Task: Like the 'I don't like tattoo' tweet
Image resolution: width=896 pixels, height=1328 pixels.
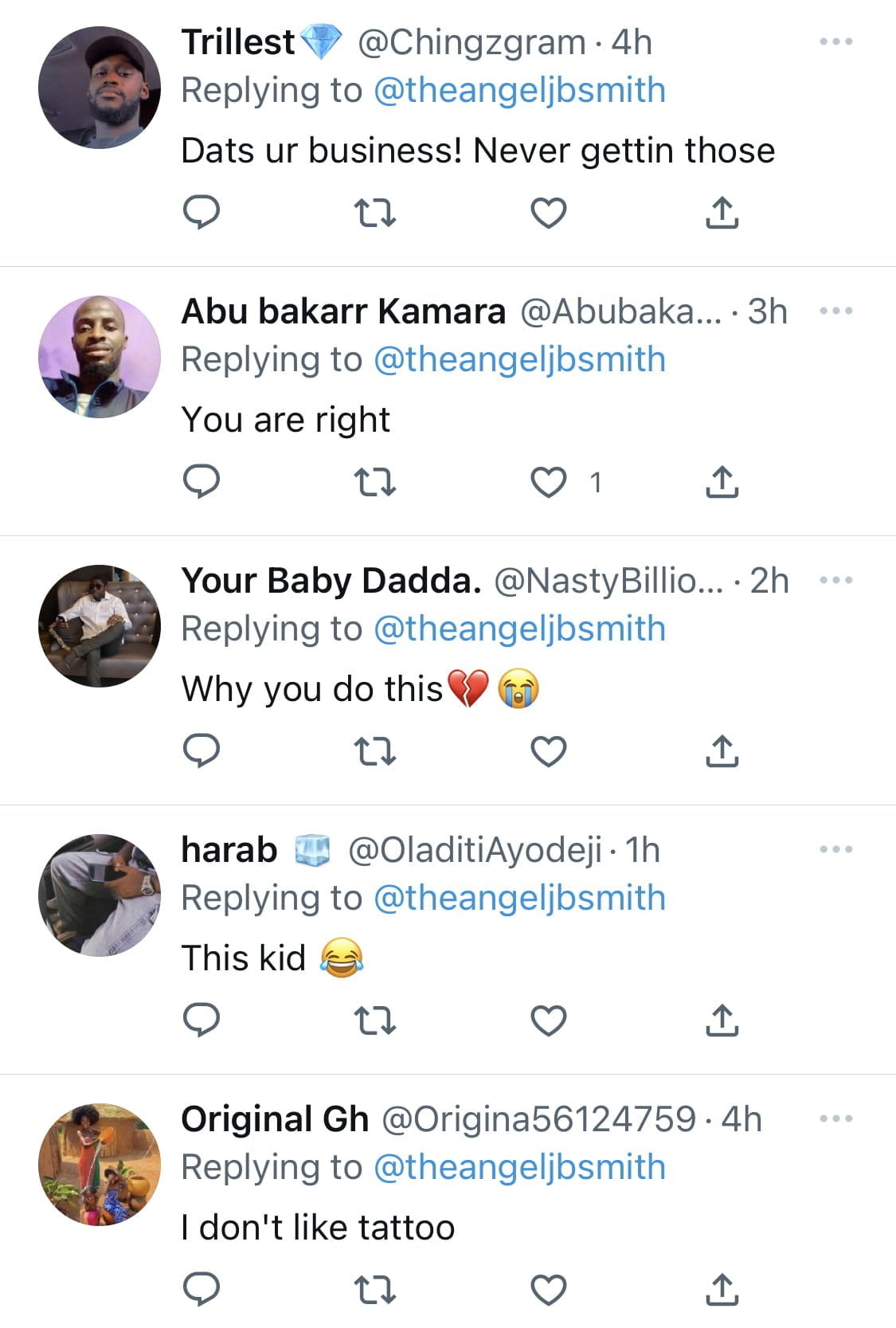Action: pyautogui.click(x=549, y=1290)
